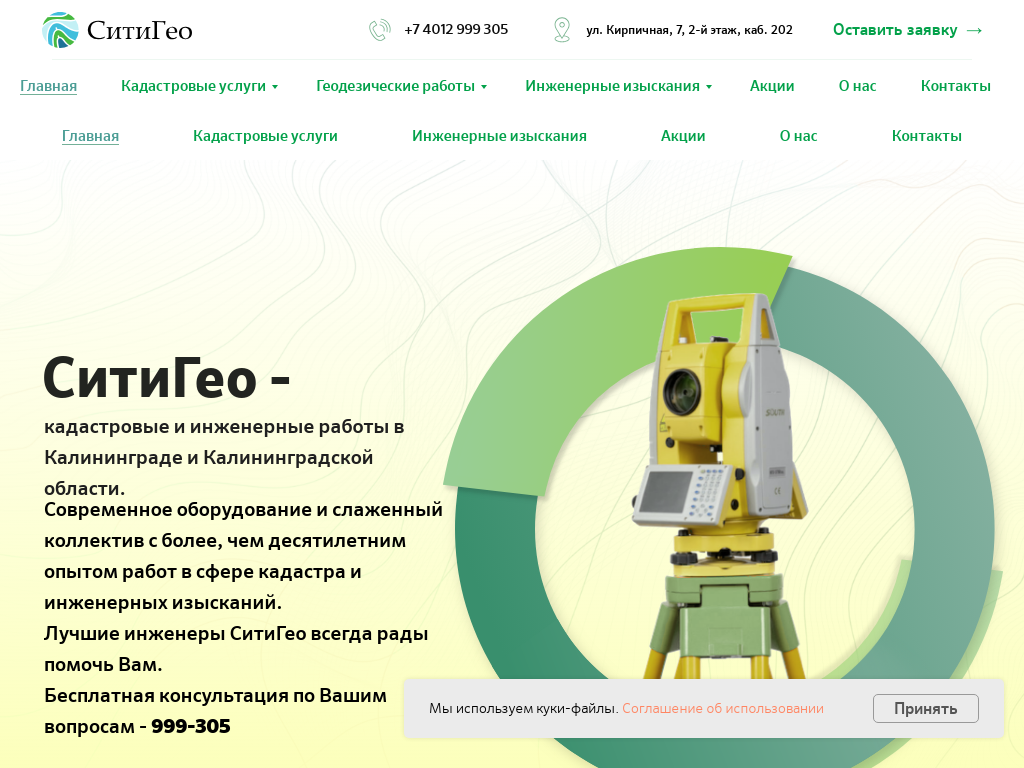Select Инженерные изыскания in the second navigation row
Image resolution: width=1024 pixels, height=768 pixels.
tap(499, 136)
